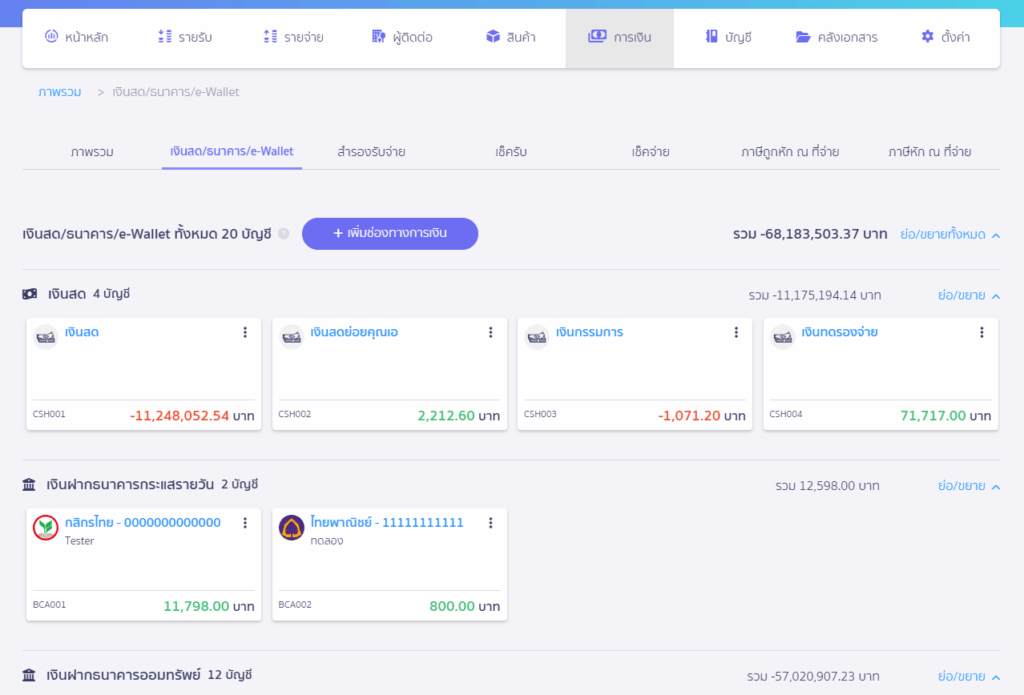The image size is (1024, 695).
Task: Open the three-dot menu on เงินสด card
Action: 245,333
